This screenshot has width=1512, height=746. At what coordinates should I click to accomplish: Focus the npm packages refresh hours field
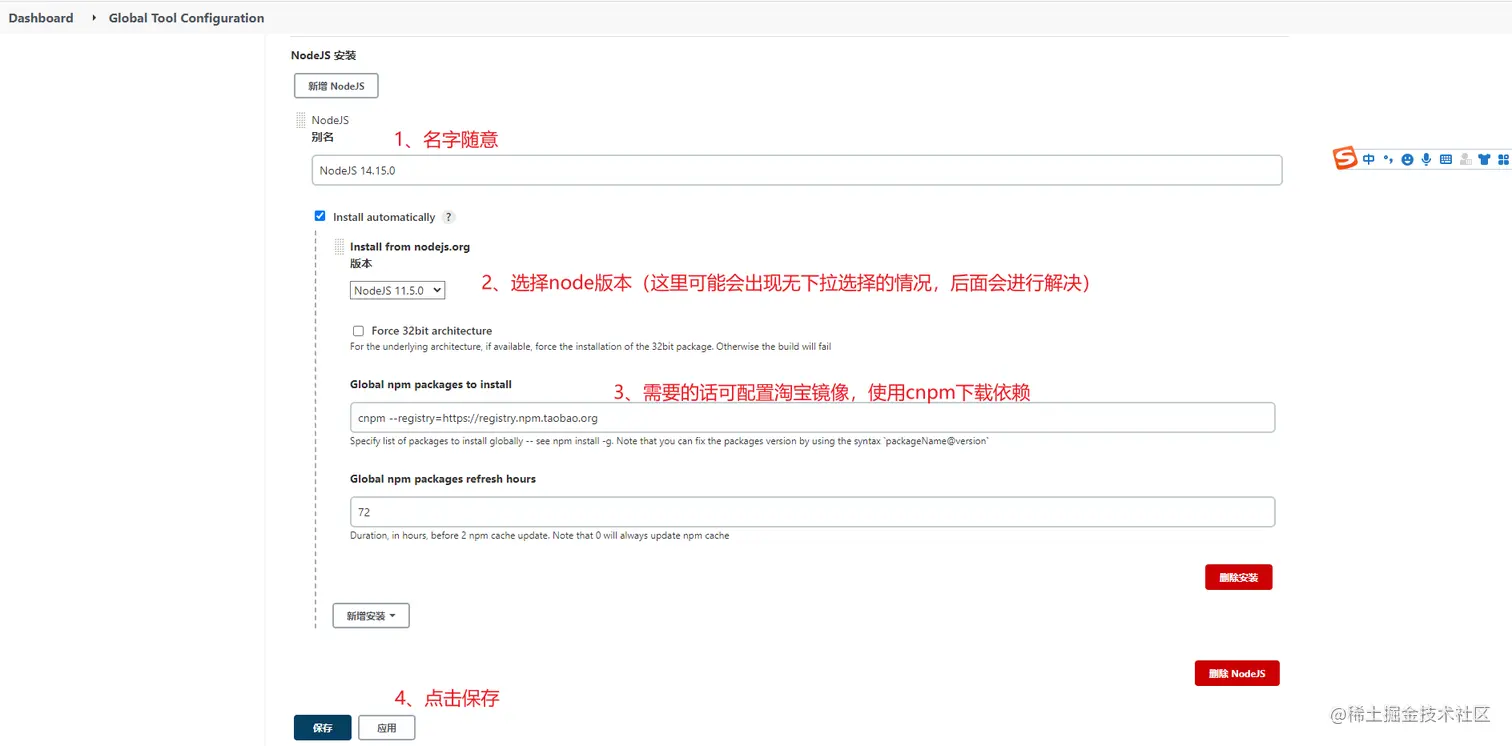click(812, 512)
